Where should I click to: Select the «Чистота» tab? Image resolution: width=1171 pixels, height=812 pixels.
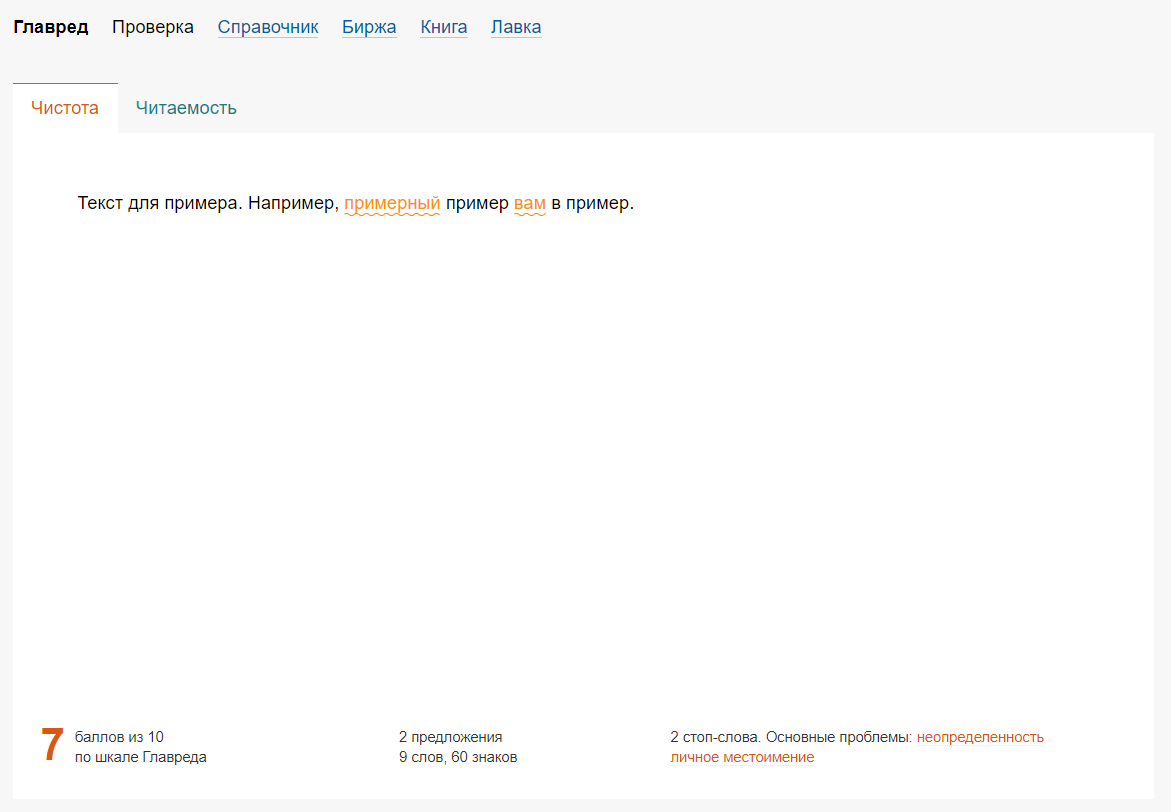click(x=64, y=107)
